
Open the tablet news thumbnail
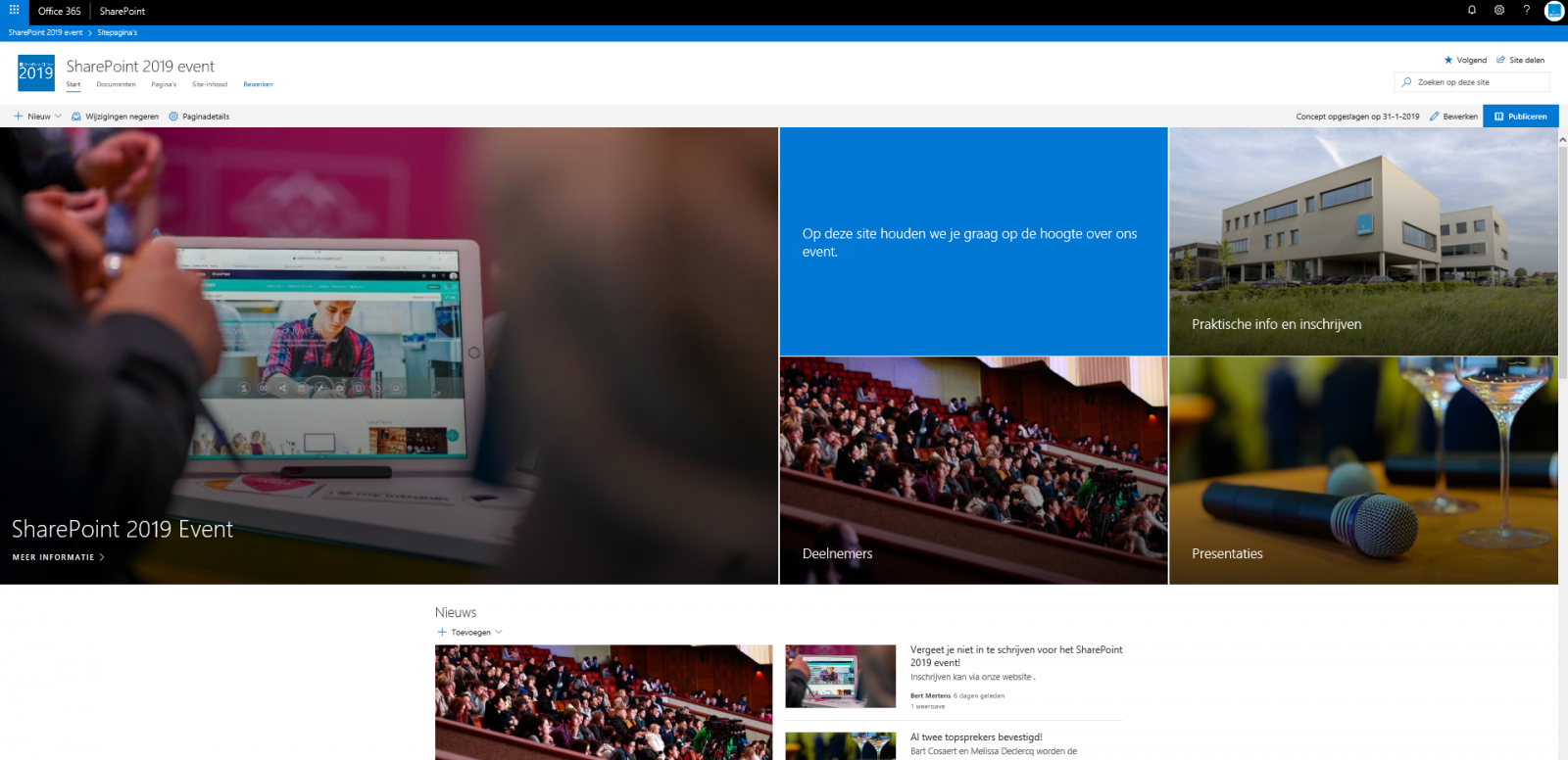[841, 676]
